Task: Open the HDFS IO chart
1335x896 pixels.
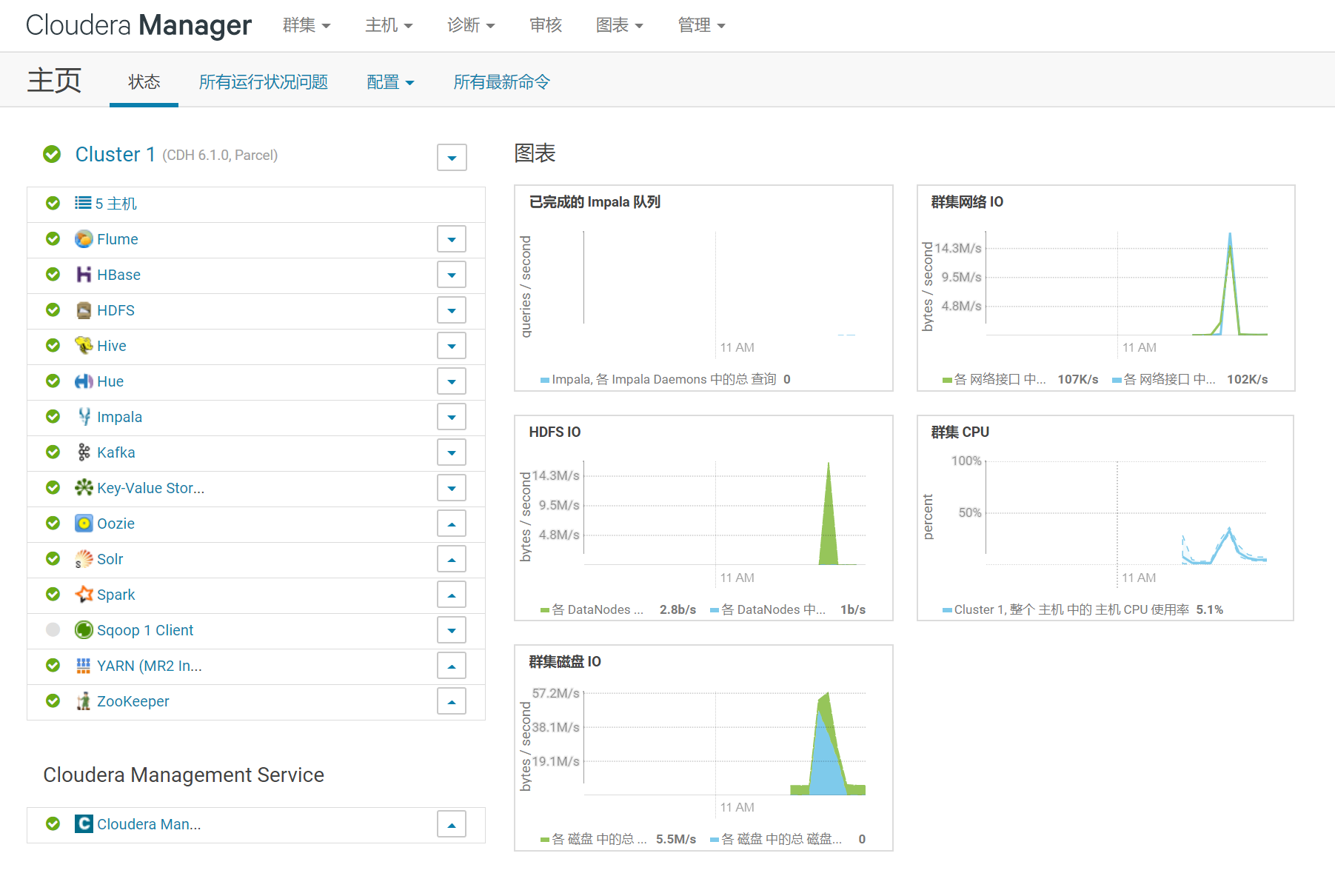Action: 703,518
